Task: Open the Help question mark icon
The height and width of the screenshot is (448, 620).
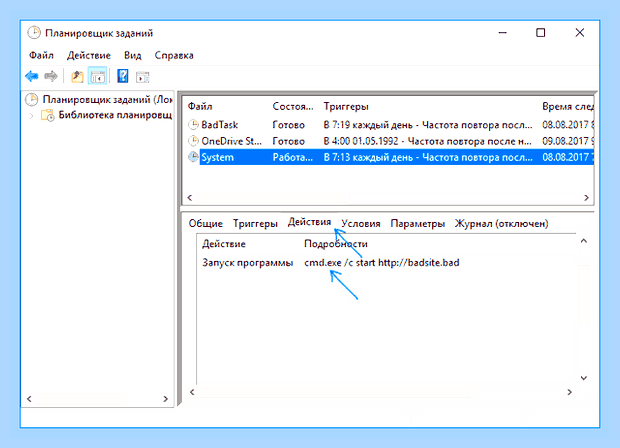Action: (x=123, y=76)
